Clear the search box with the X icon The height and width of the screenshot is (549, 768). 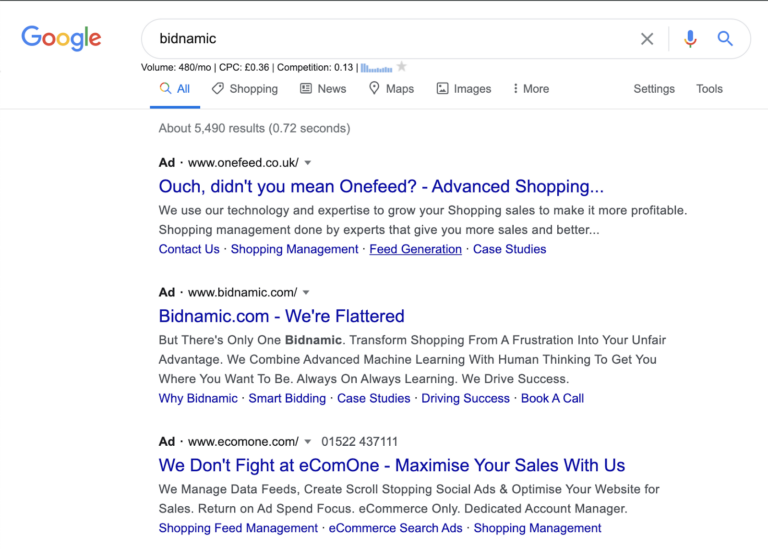click(x=647, y=39)
